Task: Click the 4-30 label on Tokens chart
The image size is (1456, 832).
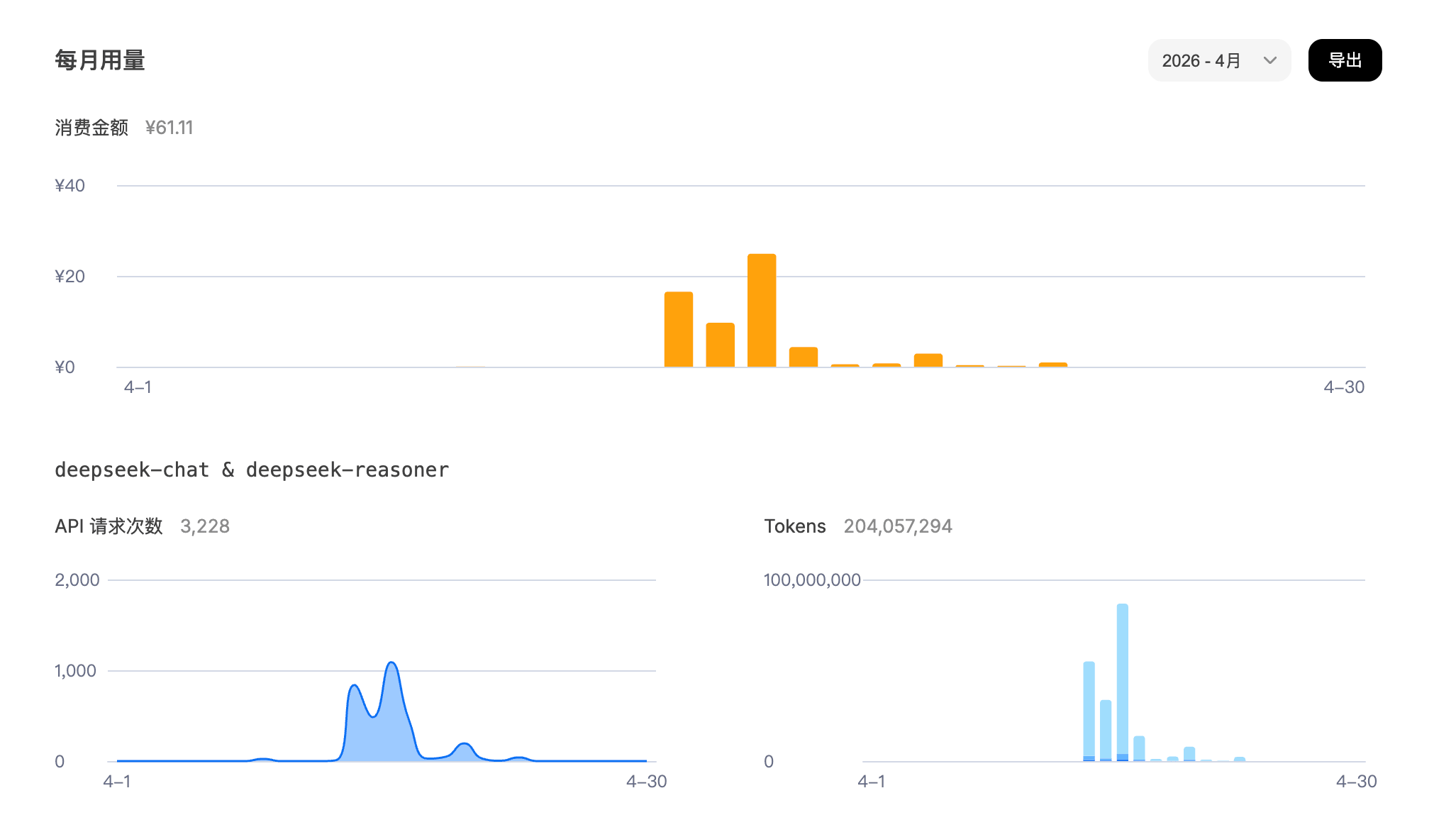Action: tap(1355, 782)
